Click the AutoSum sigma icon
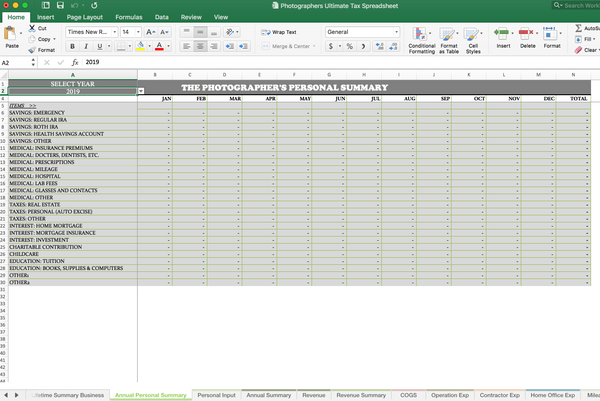600x401 pixels. 579,28
